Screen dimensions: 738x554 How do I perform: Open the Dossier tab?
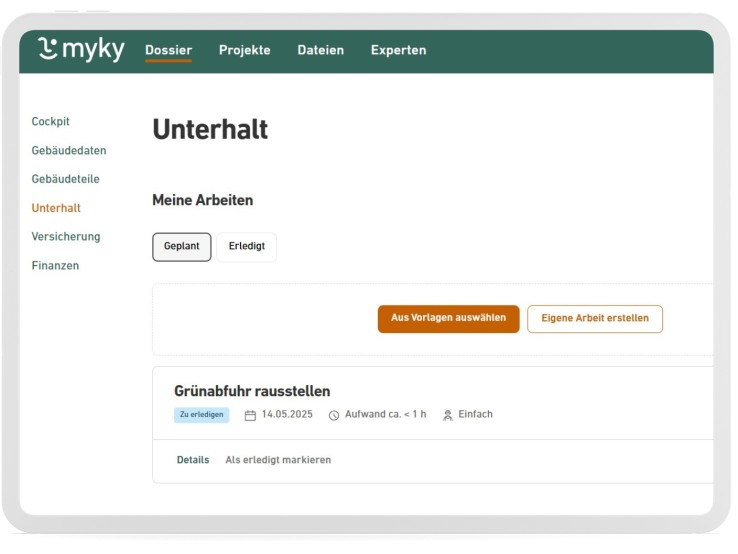point(168,51)
